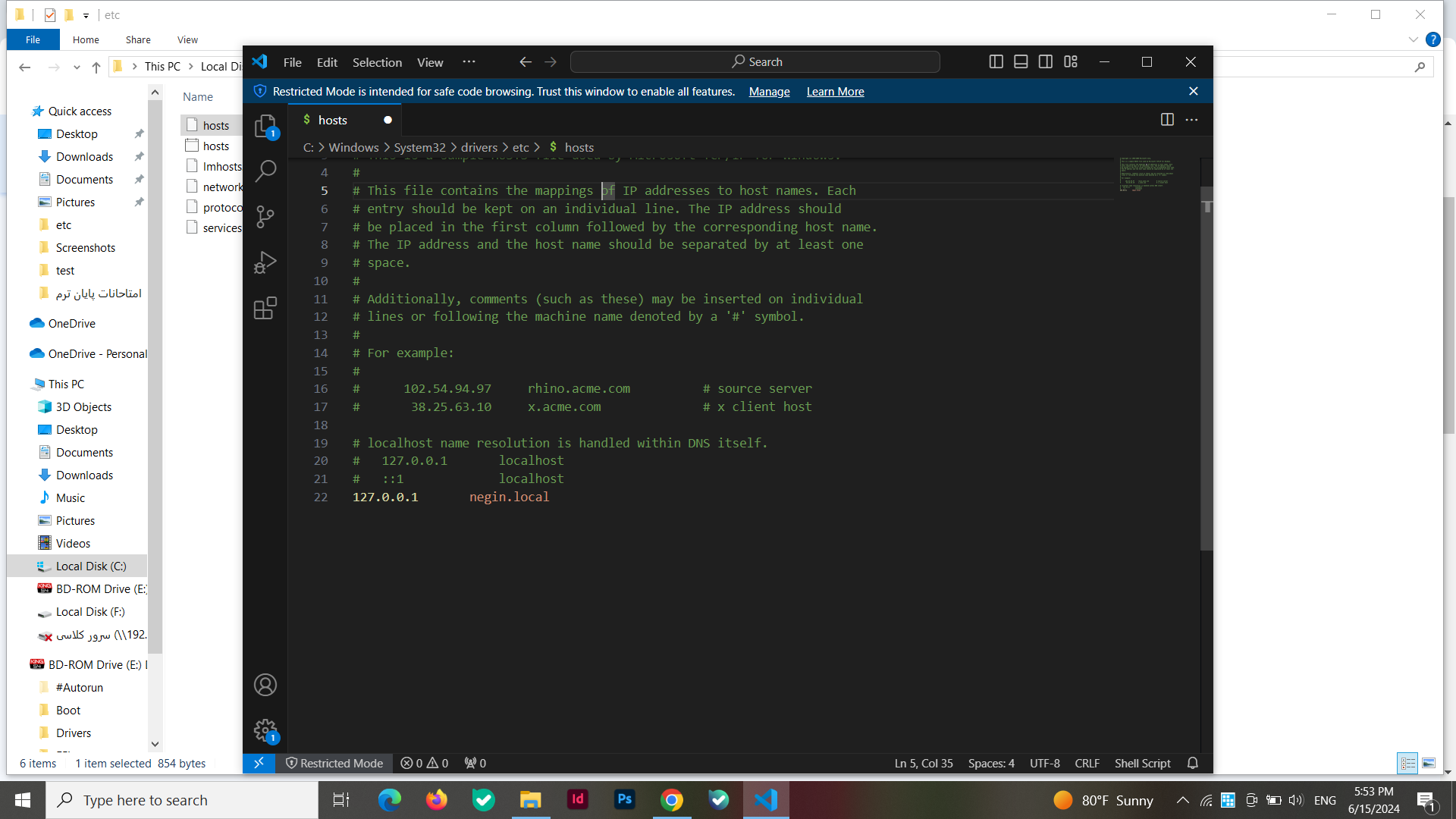The image size is (1456, 819).
Task: Select the View menu
Action: point(430,61)
